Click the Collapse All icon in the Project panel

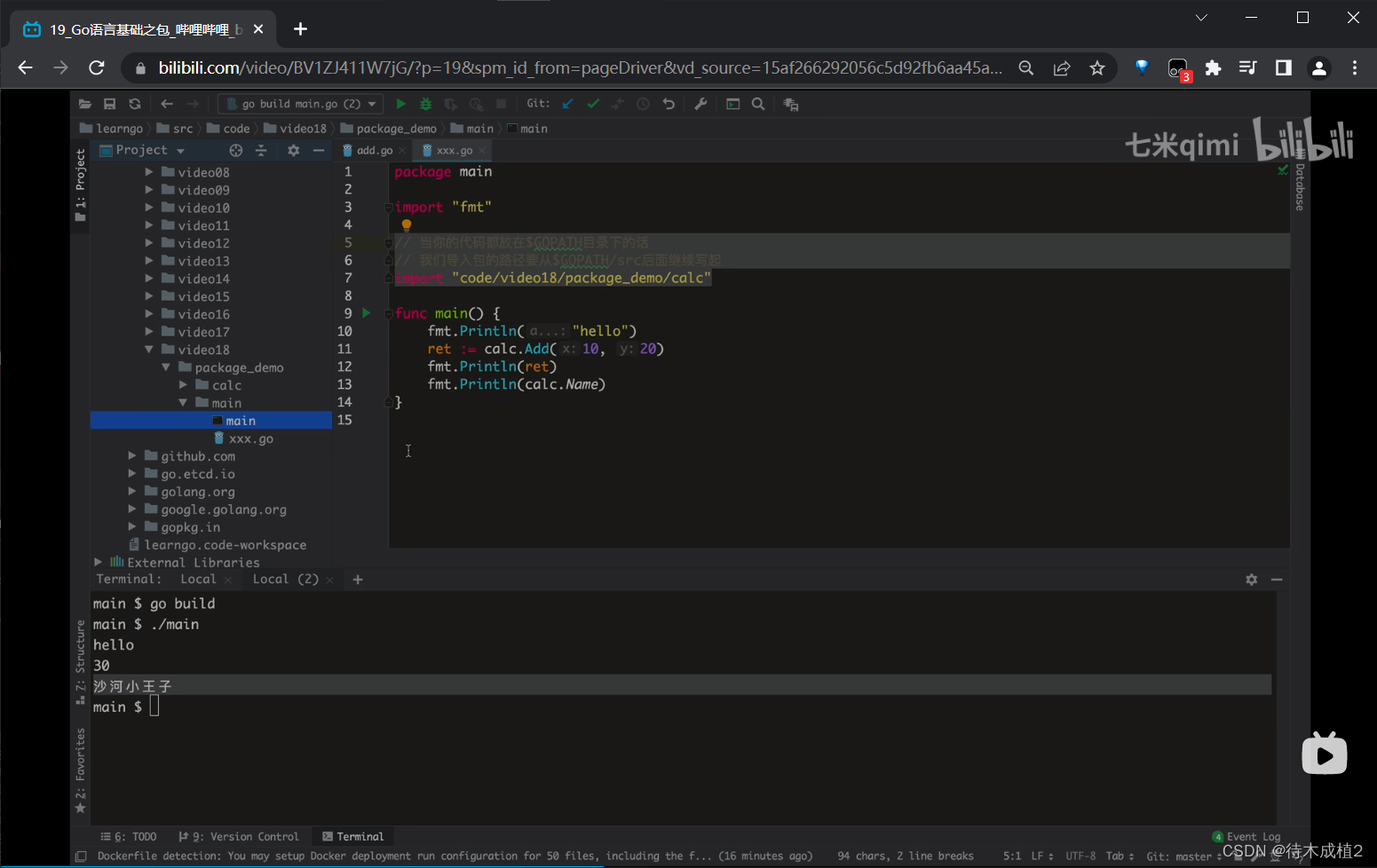261,150
